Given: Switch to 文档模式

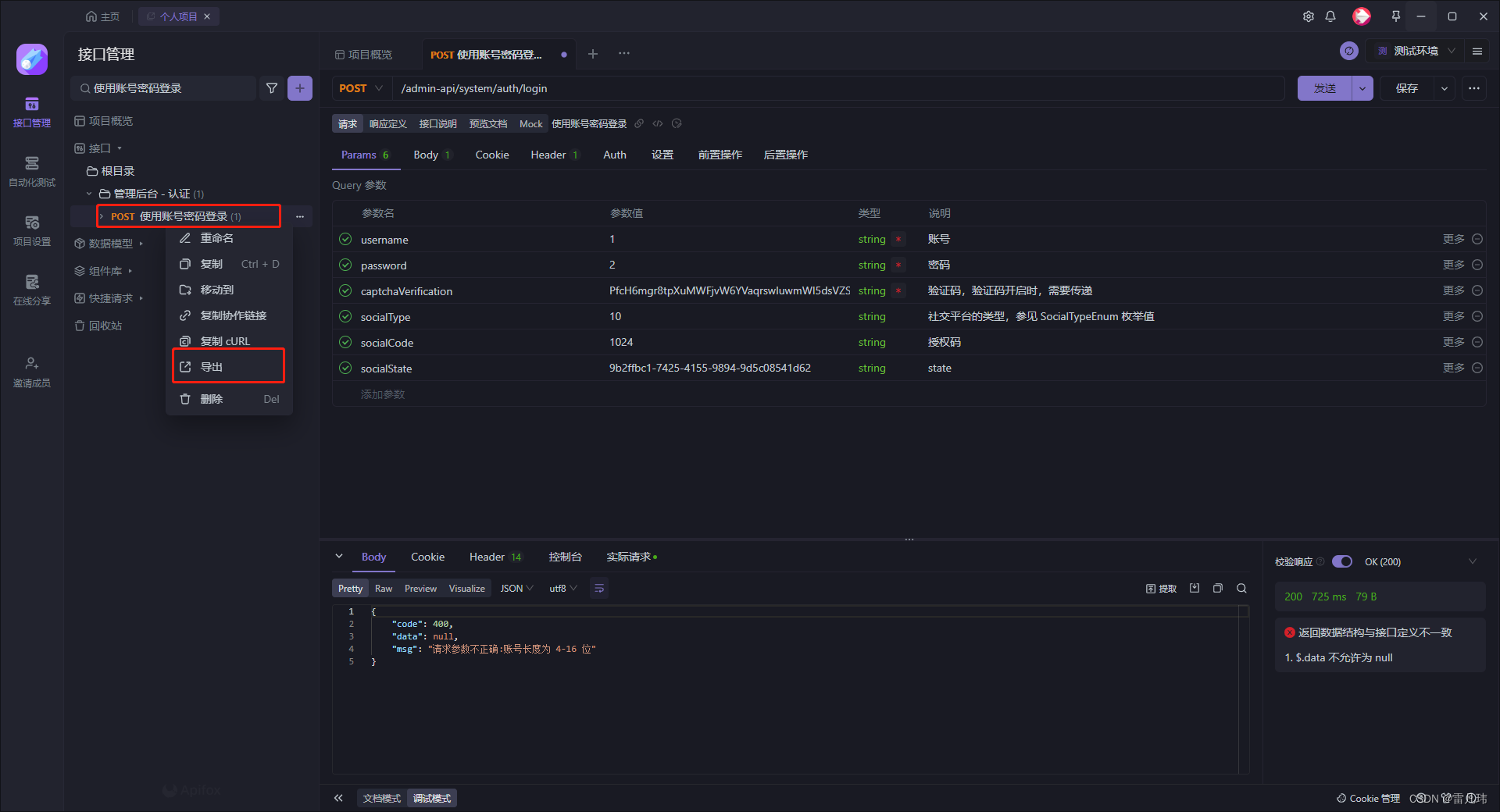Looking at the screenshot, I should (x=381, y=798).
